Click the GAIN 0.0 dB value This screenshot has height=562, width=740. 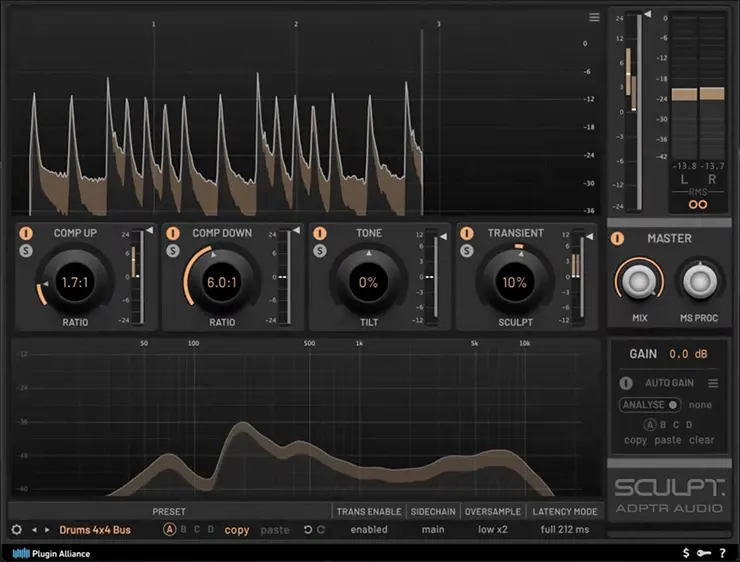click(688, 354)
